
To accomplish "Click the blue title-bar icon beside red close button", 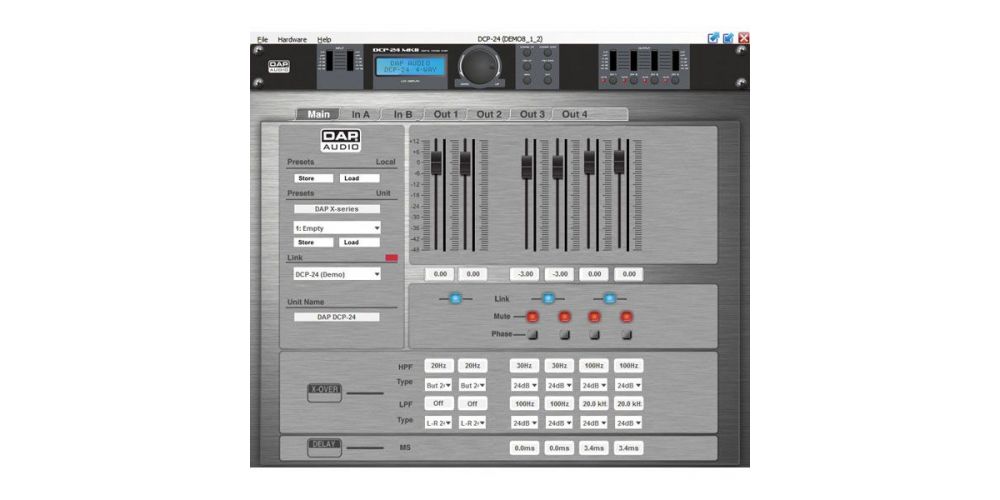I will click(x=728, y=38).
